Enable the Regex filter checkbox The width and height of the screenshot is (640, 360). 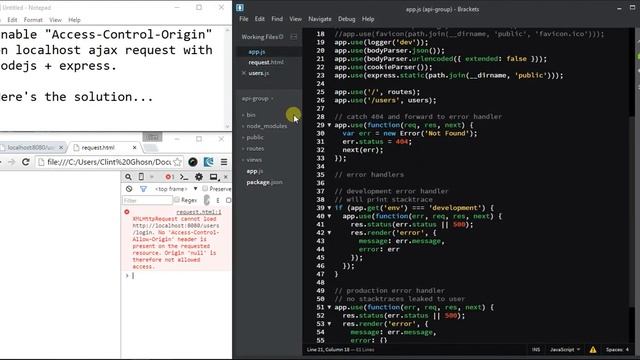coord(177,200)
